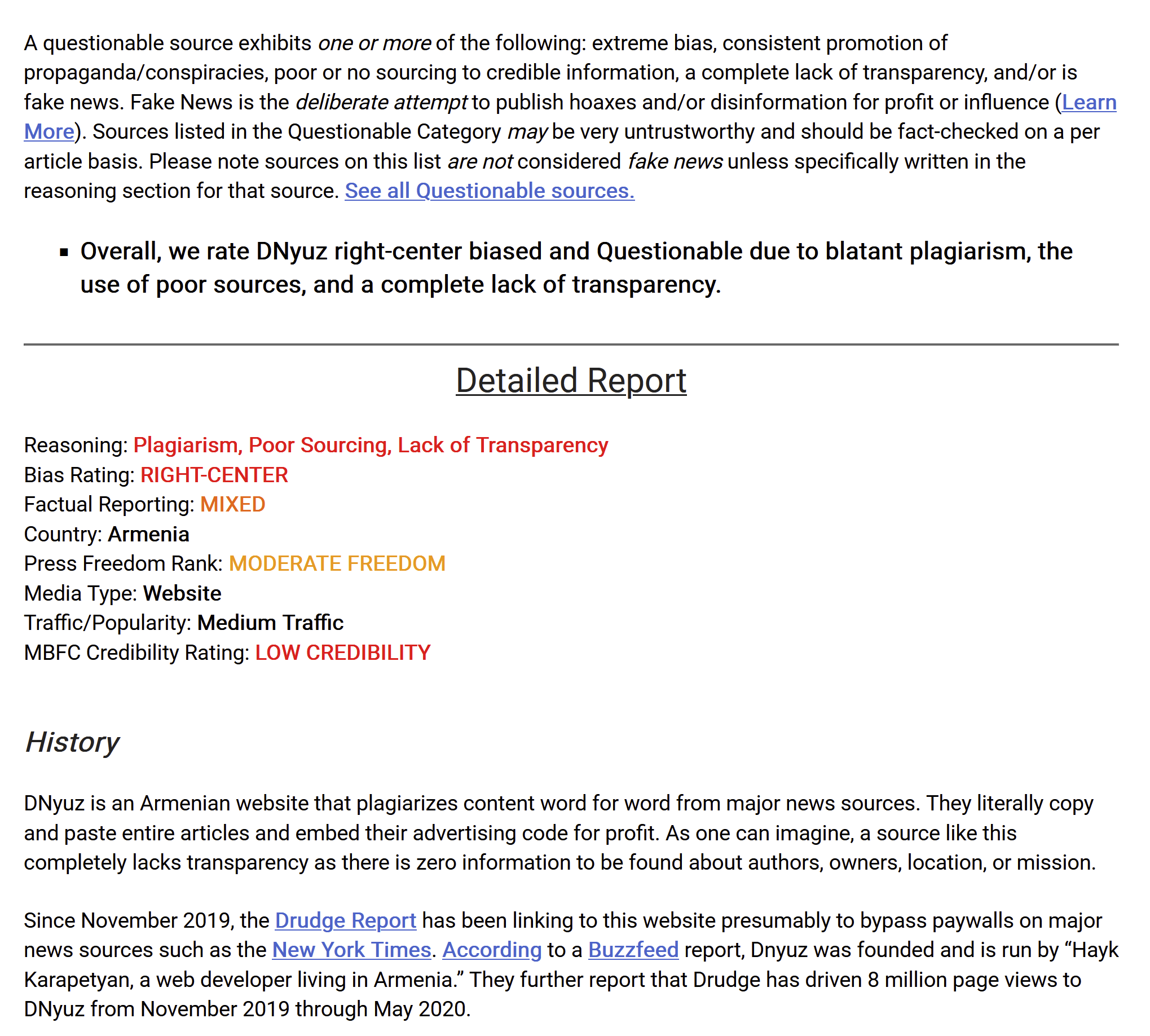Click the square bullet marker before 'Overall'
Viewport: 1150px width, 1036px height.
(x=64, y=252)
